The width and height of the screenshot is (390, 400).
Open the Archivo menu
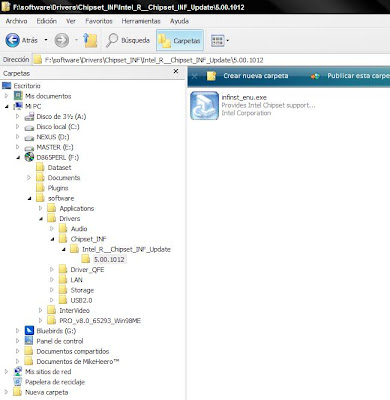[16, 21]
